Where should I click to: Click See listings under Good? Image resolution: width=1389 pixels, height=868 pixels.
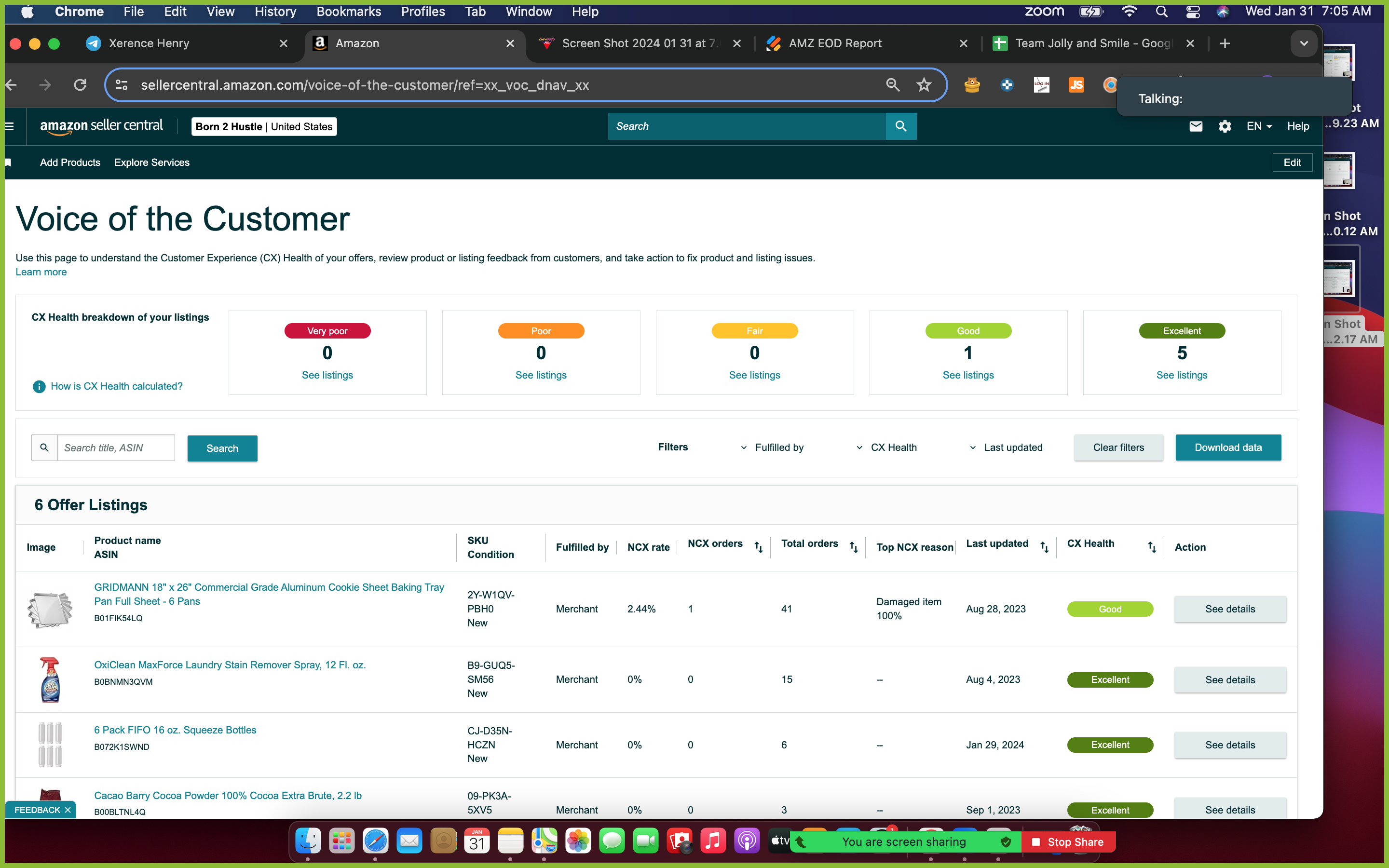(967, 375)
